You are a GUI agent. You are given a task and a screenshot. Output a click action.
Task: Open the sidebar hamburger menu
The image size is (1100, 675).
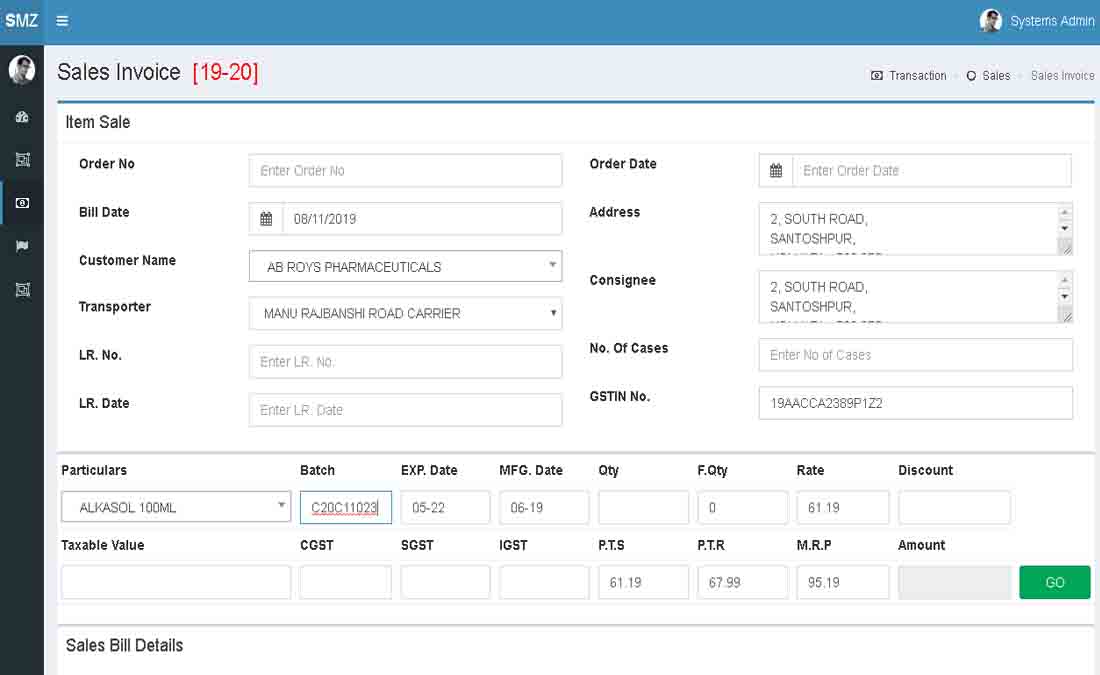click(x=62, y=20)
